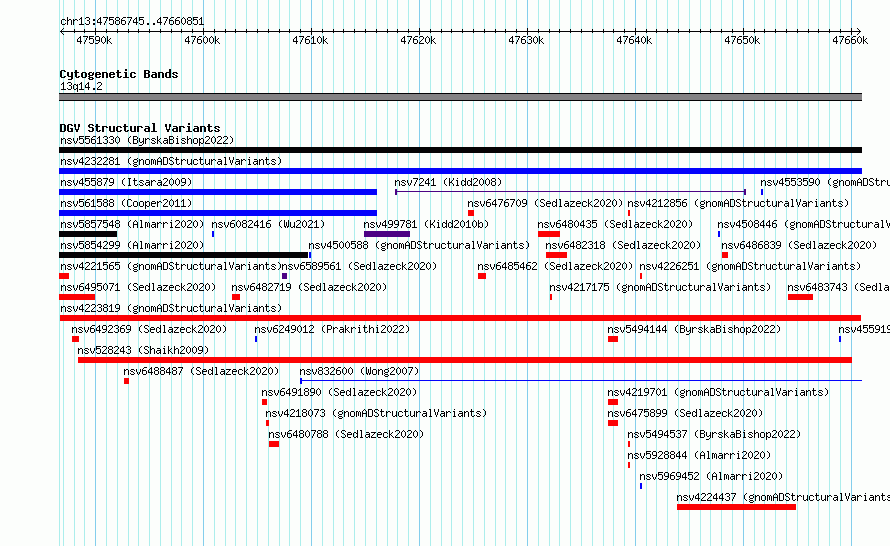Viewport: 890px width, 546px height.
Task: Open nsv6482318 (Sedlazeck2020) label
Action: (623, 245)
